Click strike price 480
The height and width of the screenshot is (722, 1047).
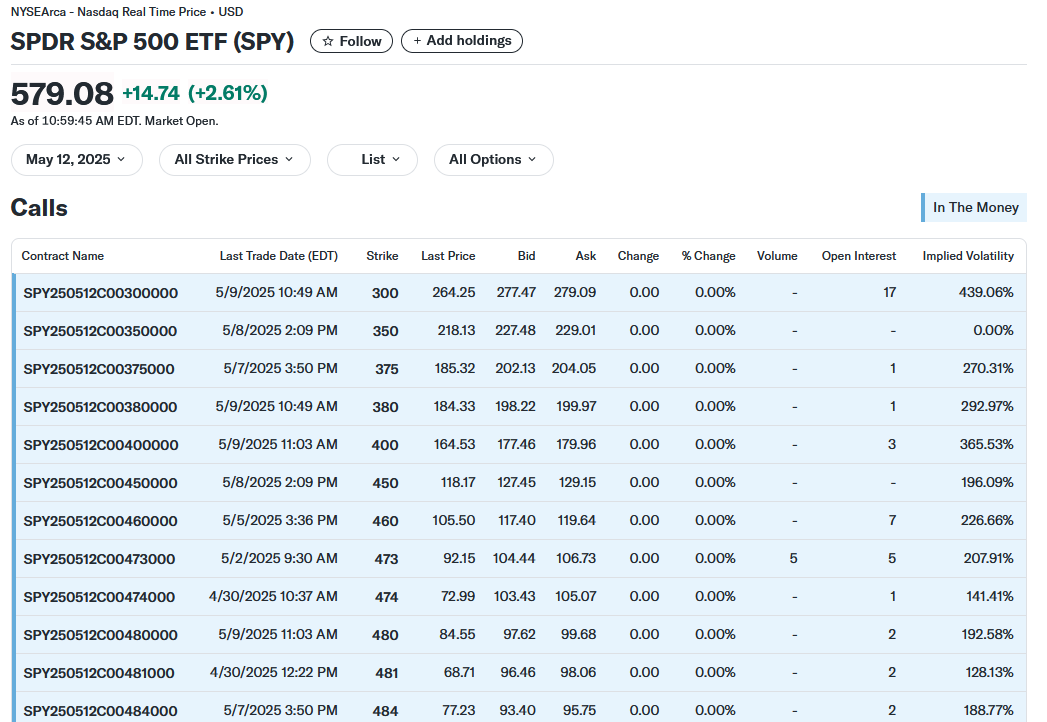pyautogui.click(x=385, y=635)
